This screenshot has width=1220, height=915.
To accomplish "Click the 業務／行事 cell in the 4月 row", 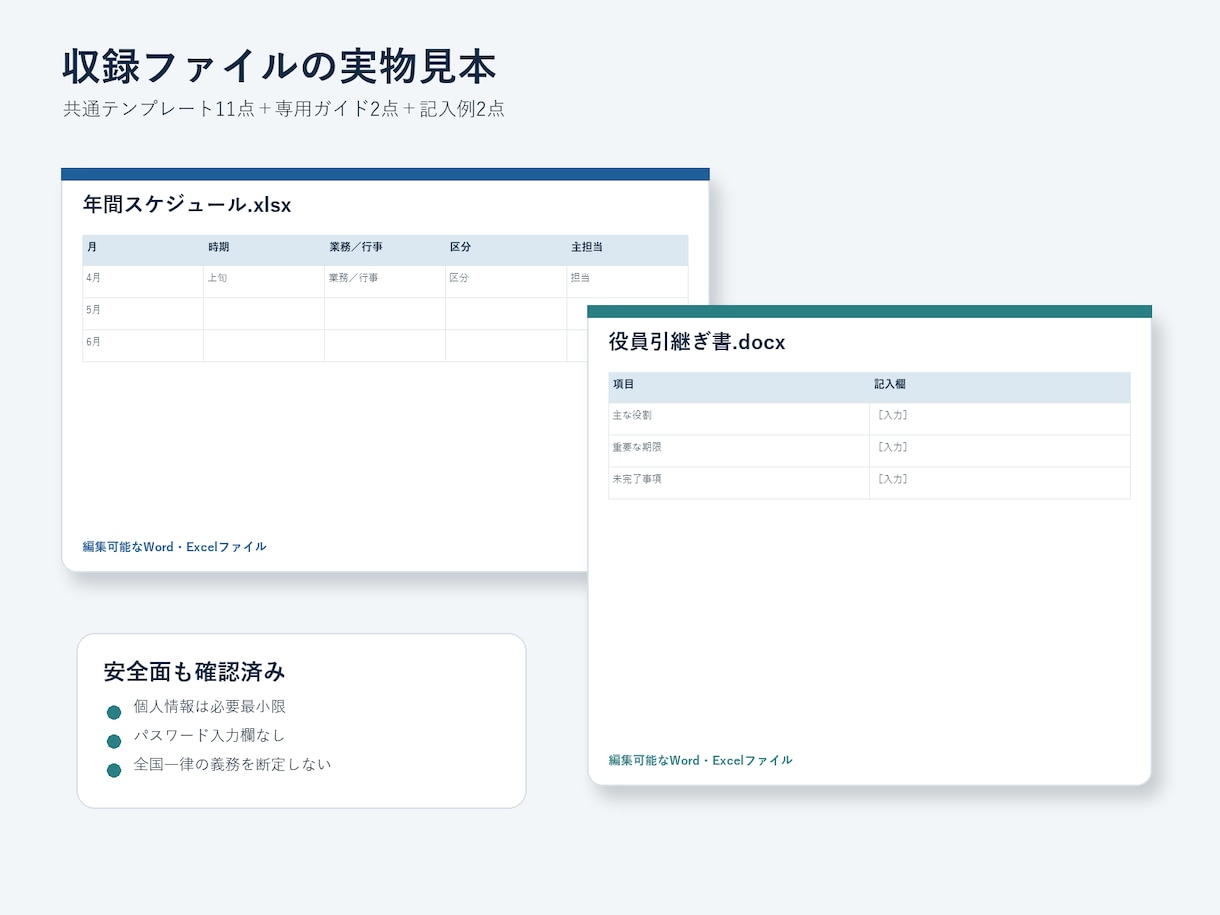I will pyautogui.click(x=385, y=282).
